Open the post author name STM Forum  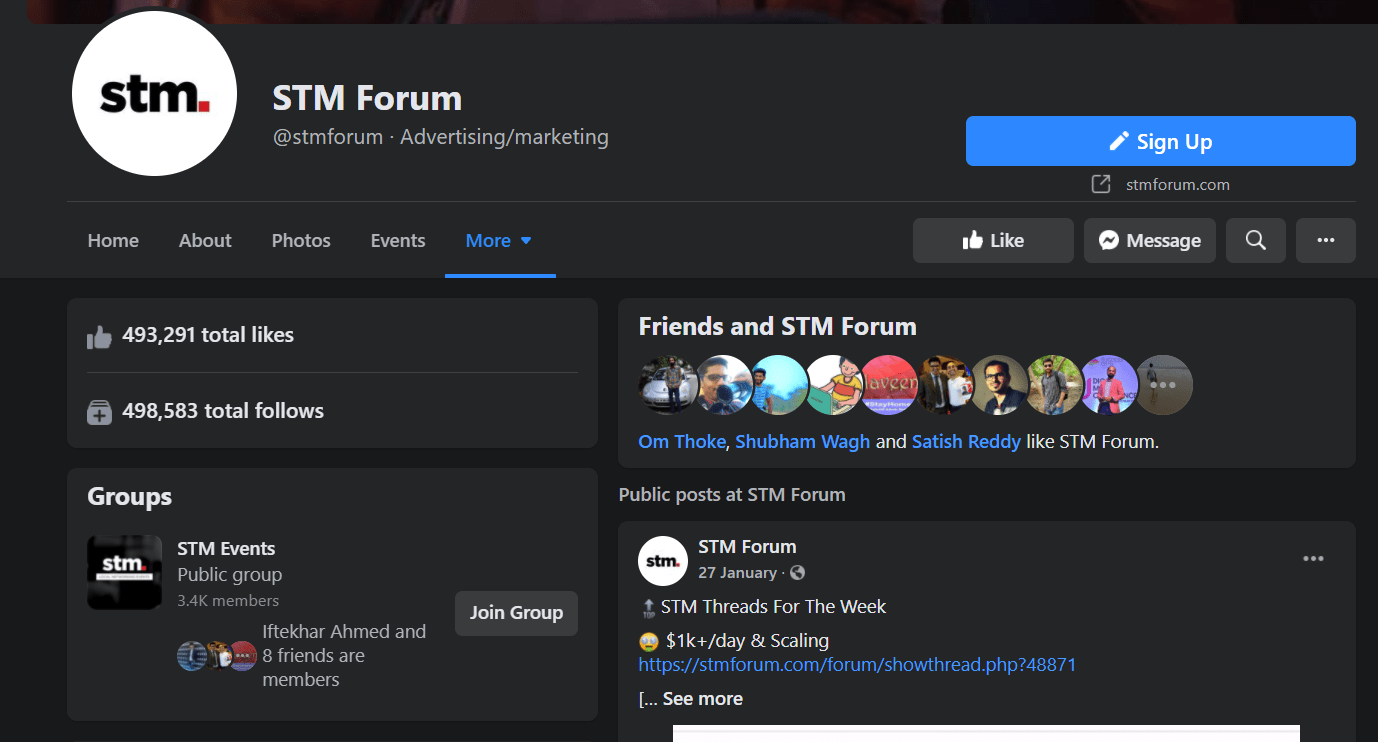[x=747, y=547]
